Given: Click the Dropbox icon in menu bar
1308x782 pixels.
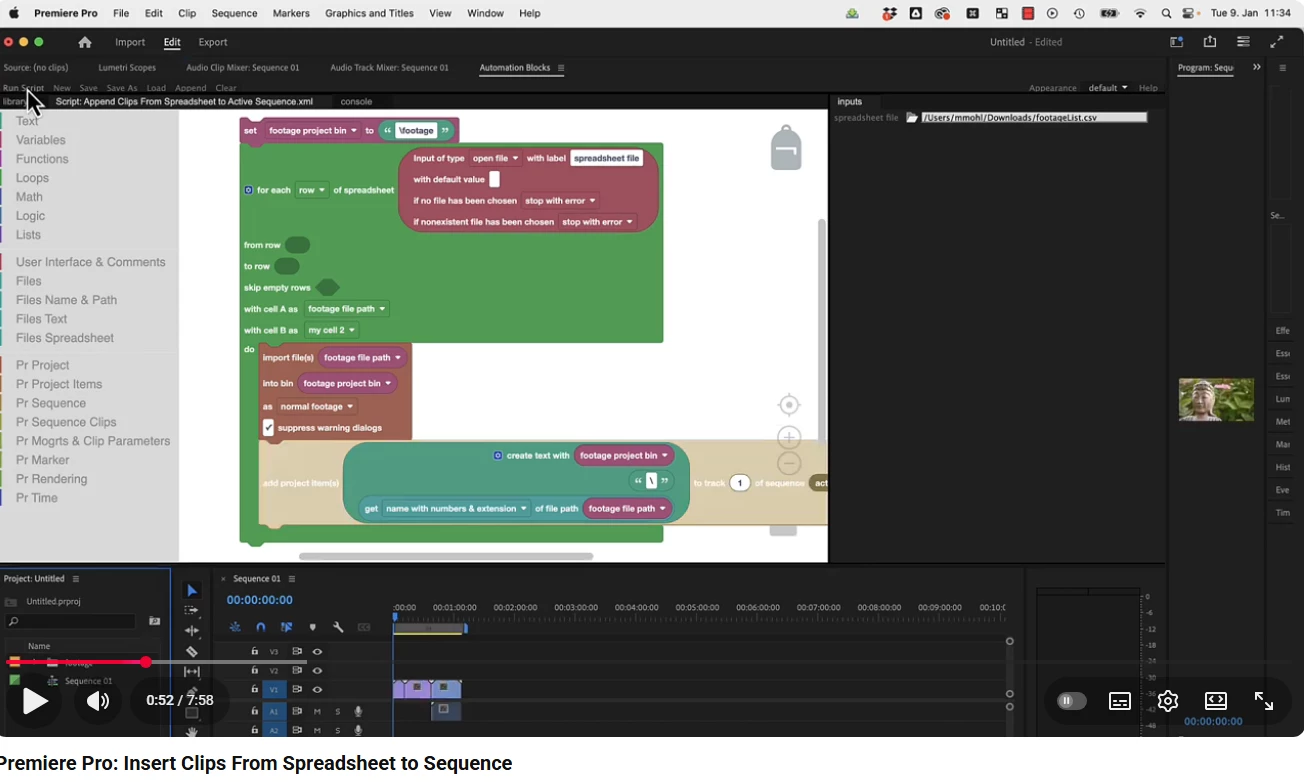Looking at the screenshot, I should (x=889, y=14).
